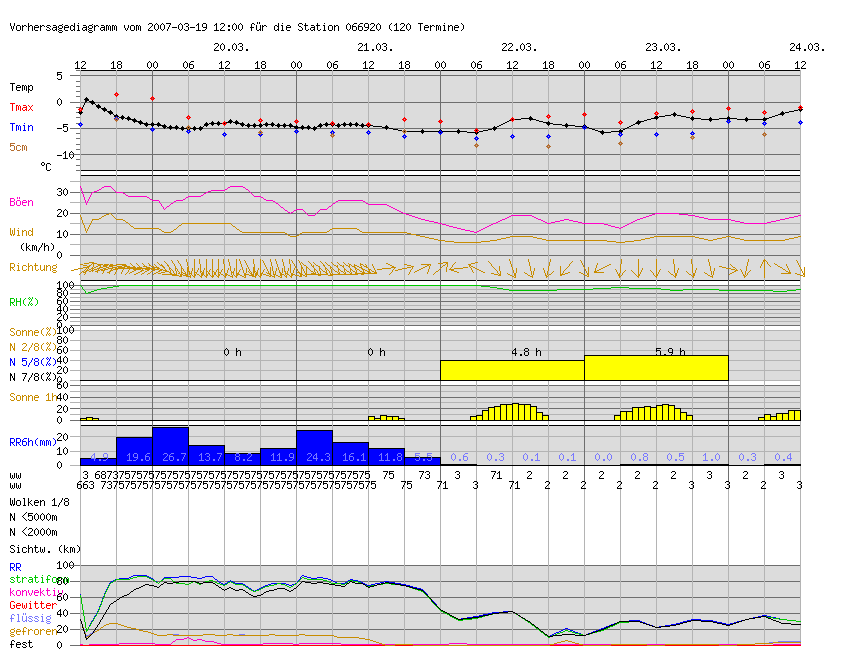Click the RR6h(mm) axis label

(33, 442)
